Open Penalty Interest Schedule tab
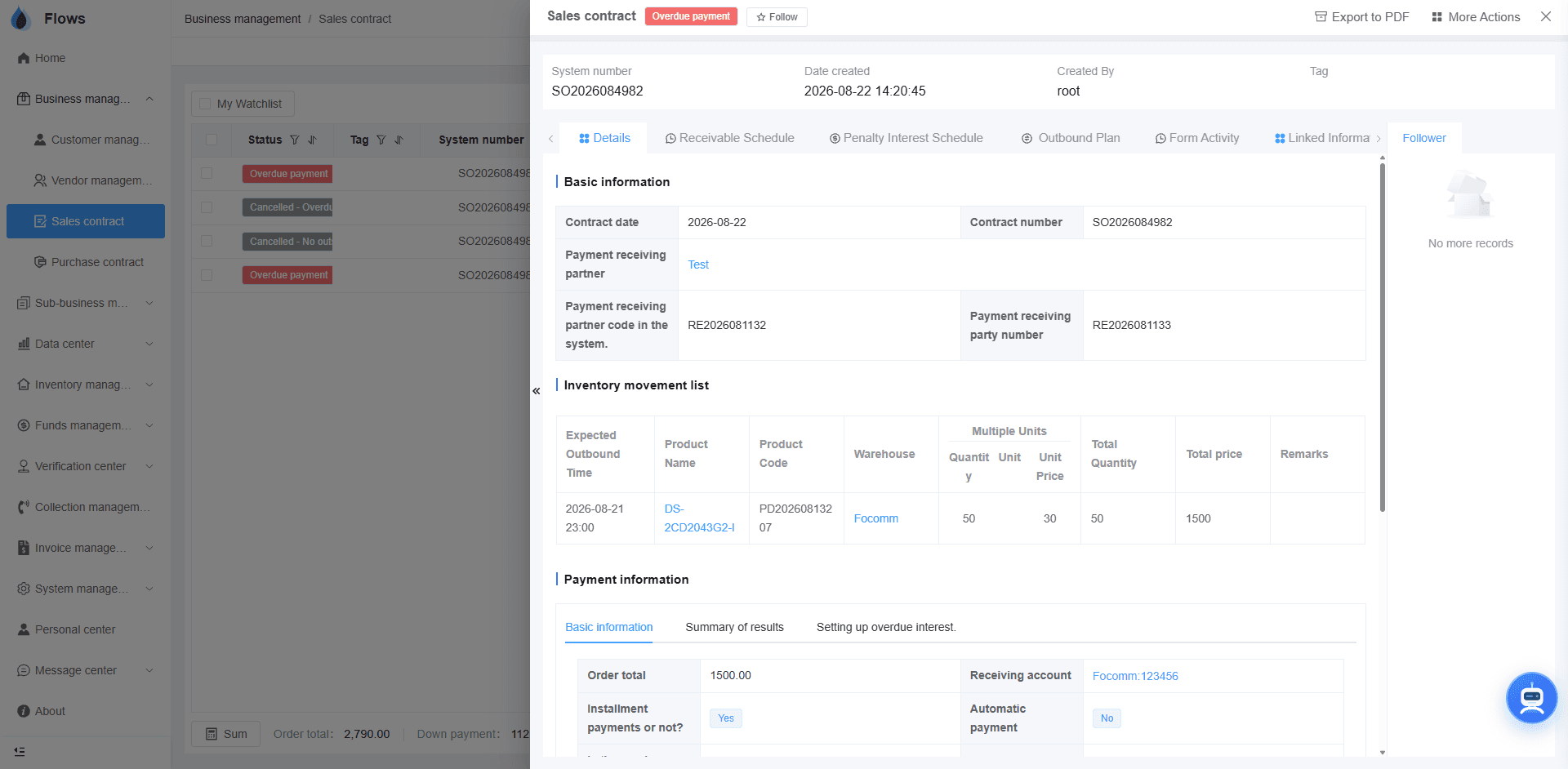Viewport: 1568px width, 769px height. coord(906,138)
